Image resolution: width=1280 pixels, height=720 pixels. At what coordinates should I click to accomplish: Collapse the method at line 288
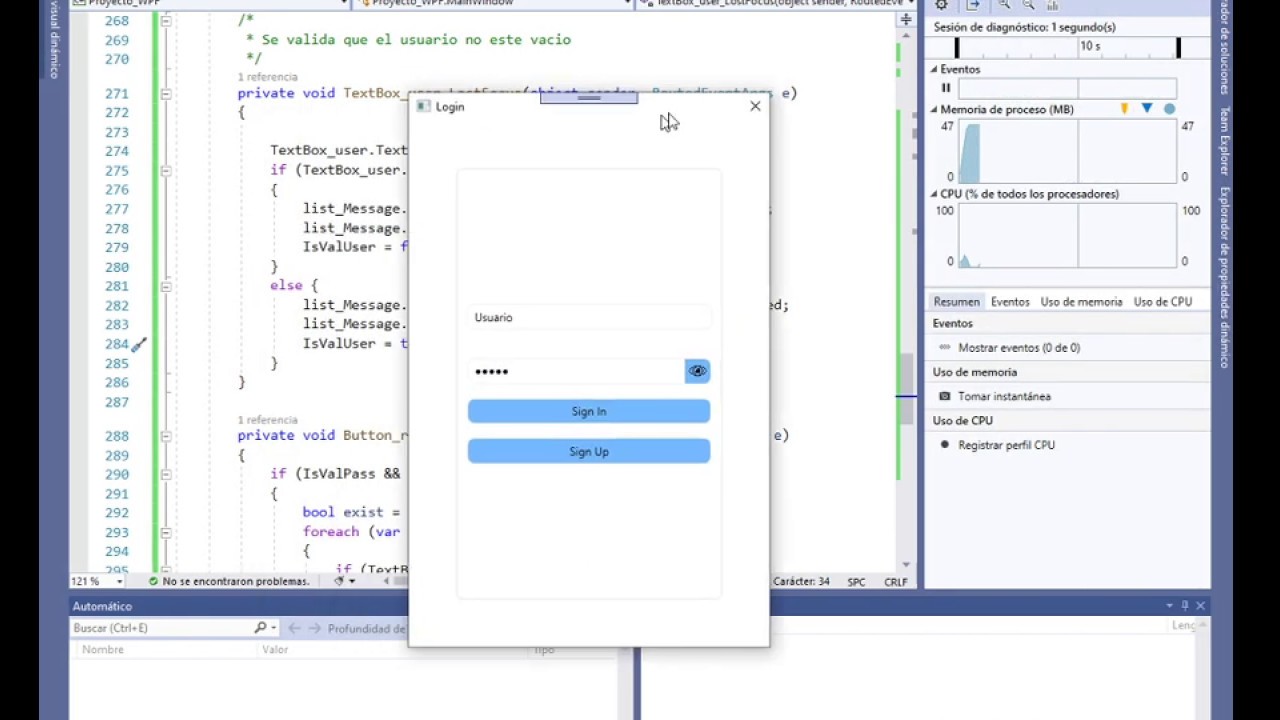[x=166, y=437]
